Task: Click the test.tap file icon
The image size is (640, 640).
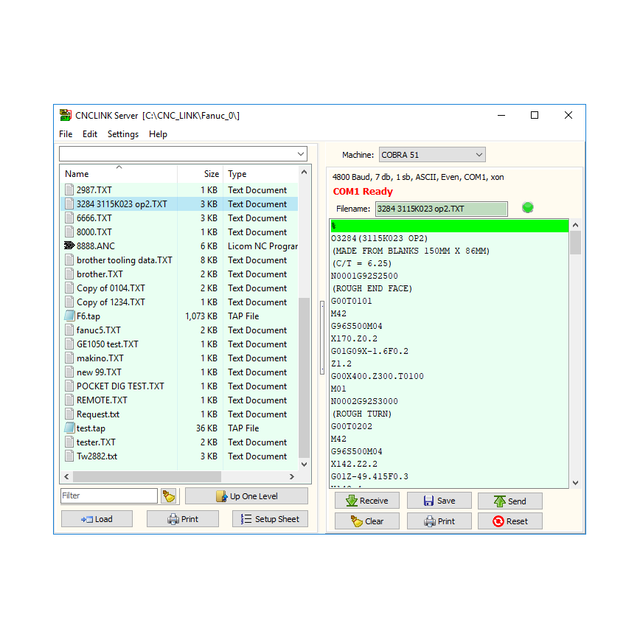Action: [x=69, y=428]
